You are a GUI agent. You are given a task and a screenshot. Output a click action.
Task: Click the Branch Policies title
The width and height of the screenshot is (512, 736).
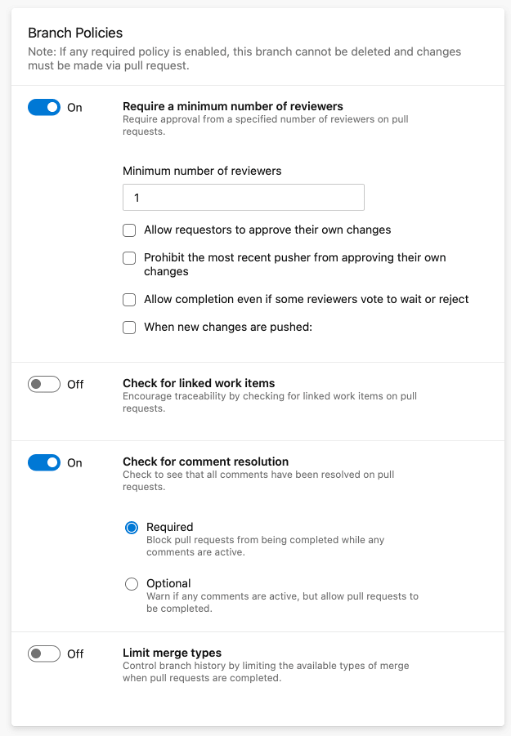tap(75, 33)
